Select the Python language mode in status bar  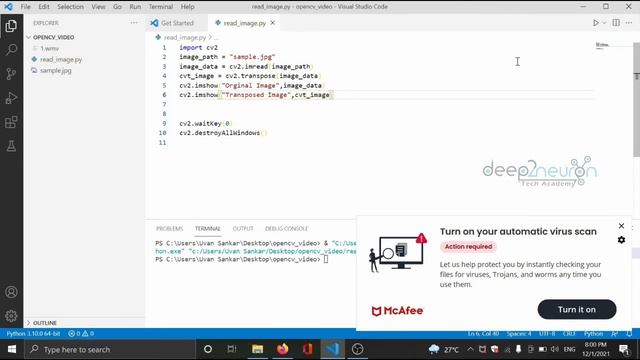coord(593,333)
